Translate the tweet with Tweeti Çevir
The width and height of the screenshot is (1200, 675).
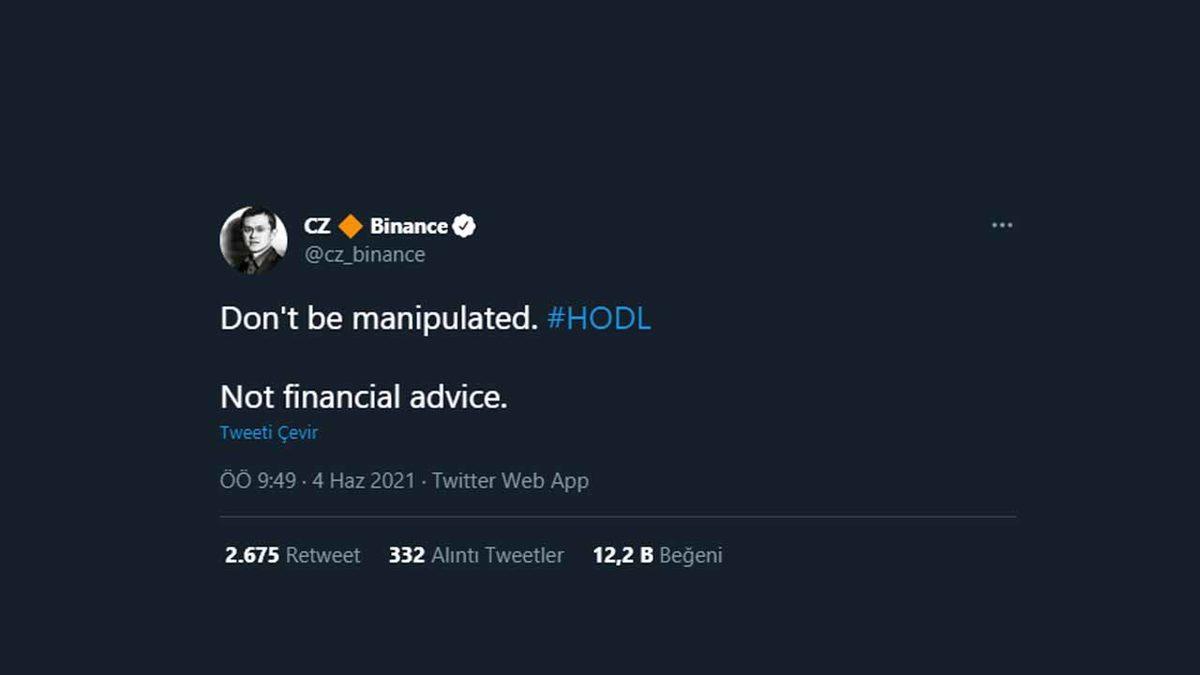click(x=269, y=432)
